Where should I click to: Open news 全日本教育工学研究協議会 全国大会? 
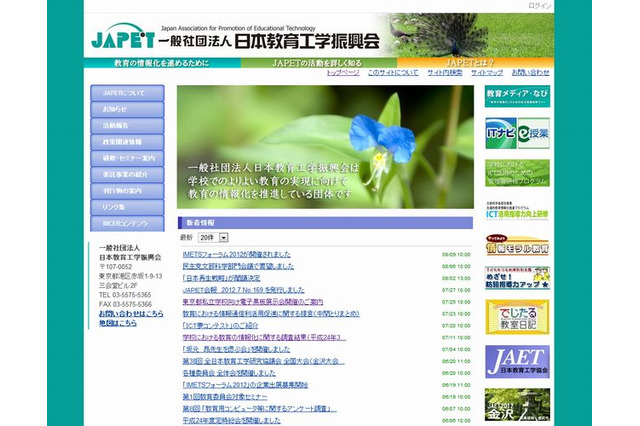pyautogui.click(x=264, y=361)
